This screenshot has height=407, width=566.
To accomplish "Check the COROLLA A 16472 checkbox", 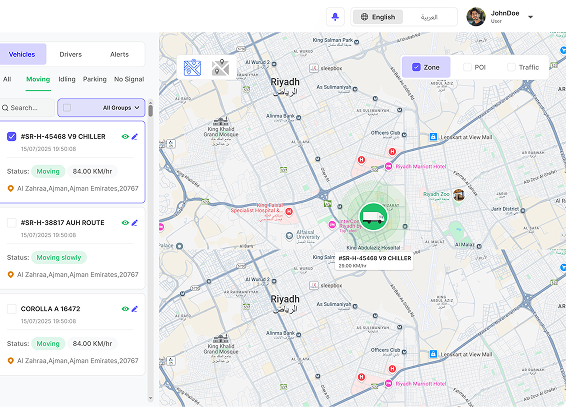I will point(12,309).
